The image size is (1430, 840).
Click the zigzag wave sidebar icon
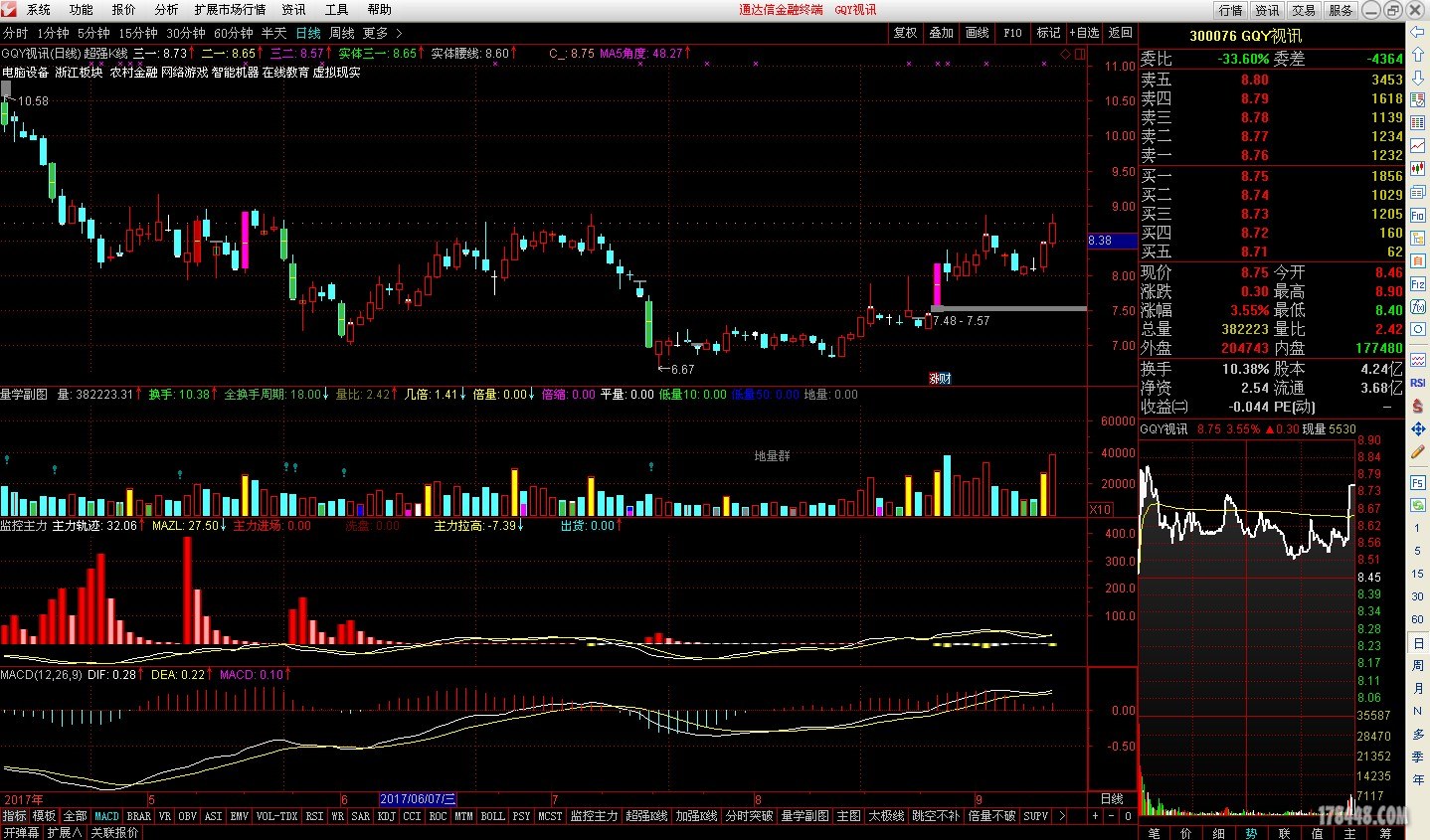(x=1418, y=360)
